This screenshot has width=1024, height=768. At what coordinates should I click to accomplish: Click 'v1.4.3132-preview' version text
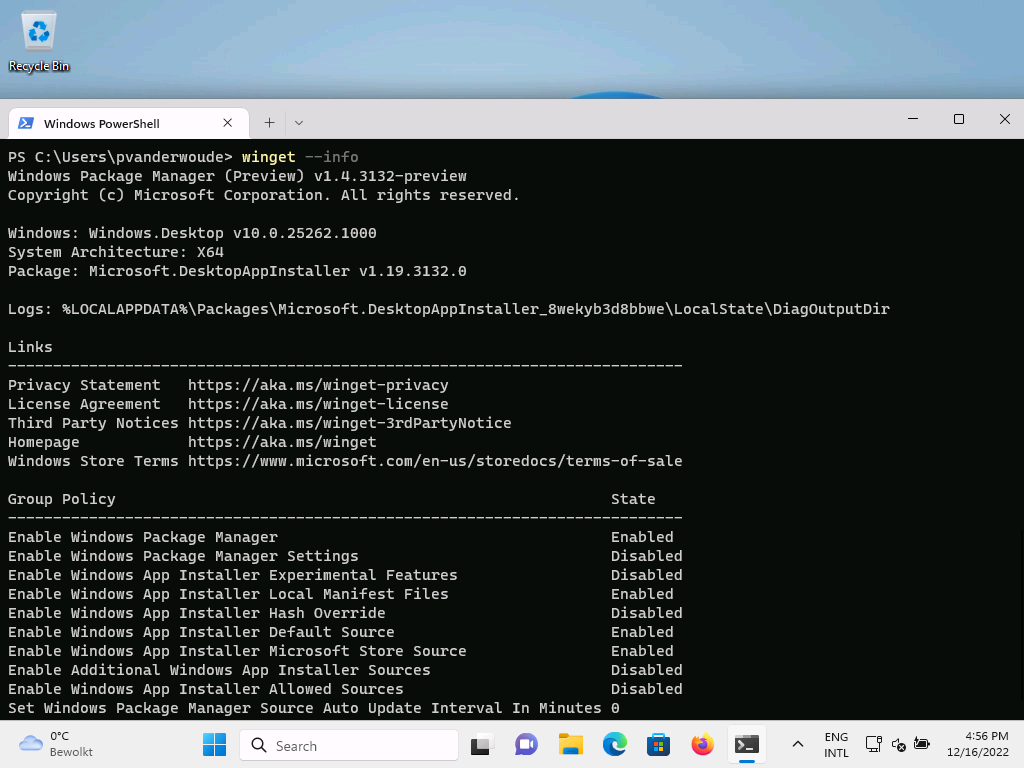coord(391,176)
